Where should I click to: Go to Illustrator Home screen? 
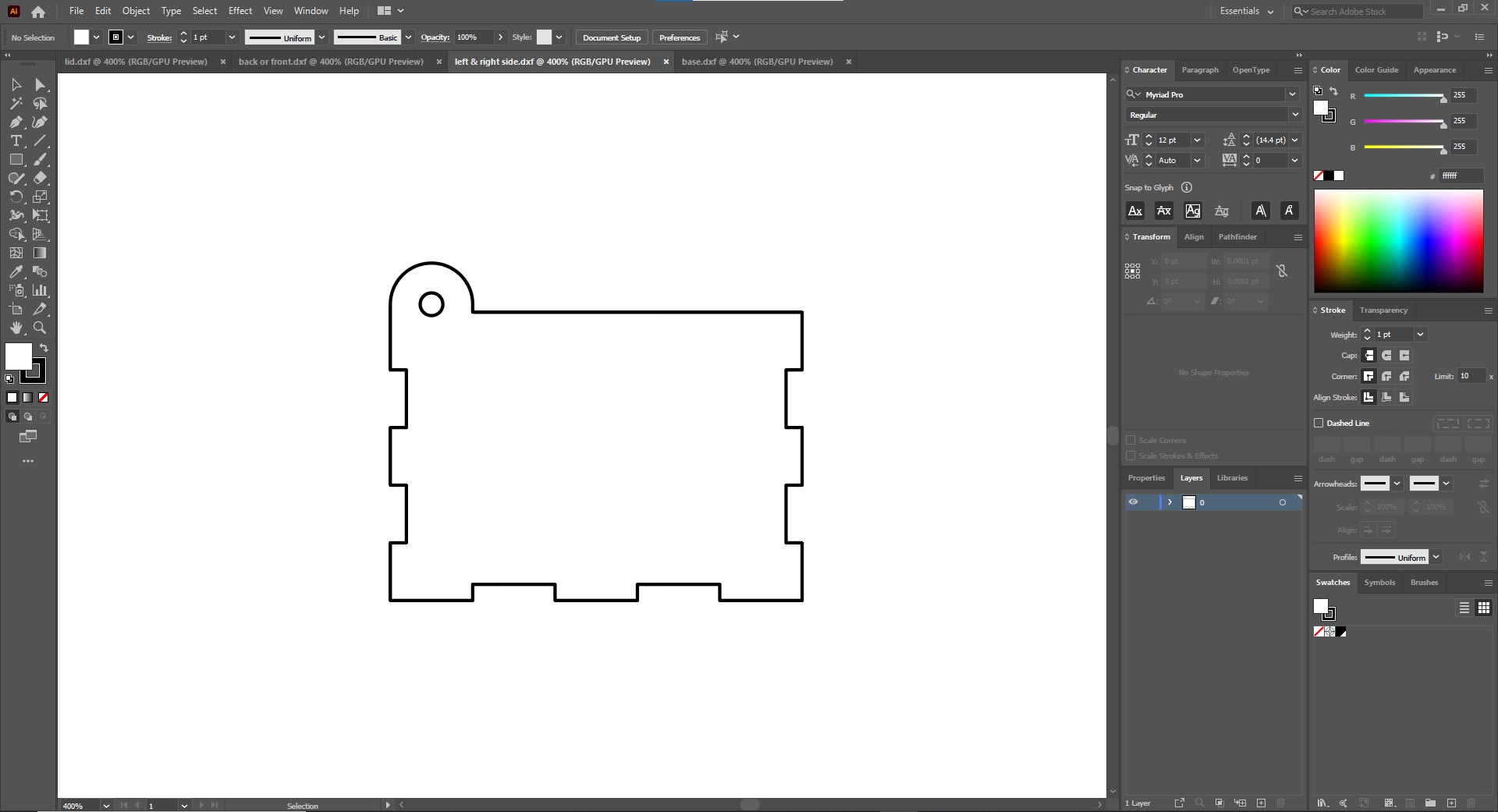(x=38, y=12)
